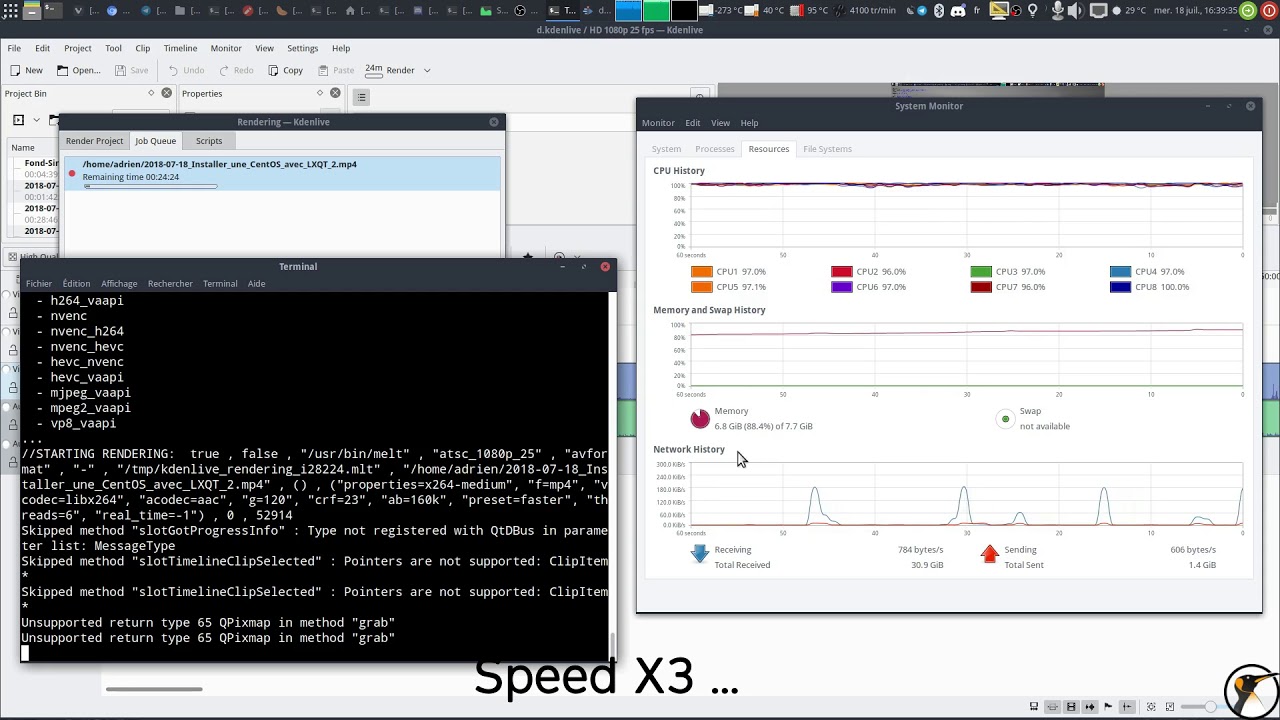Click the Swap color indicator in System Monitor
The width and height of the screenshot is (1280, 720).
pyautogui.click(x=1005, y=419)
